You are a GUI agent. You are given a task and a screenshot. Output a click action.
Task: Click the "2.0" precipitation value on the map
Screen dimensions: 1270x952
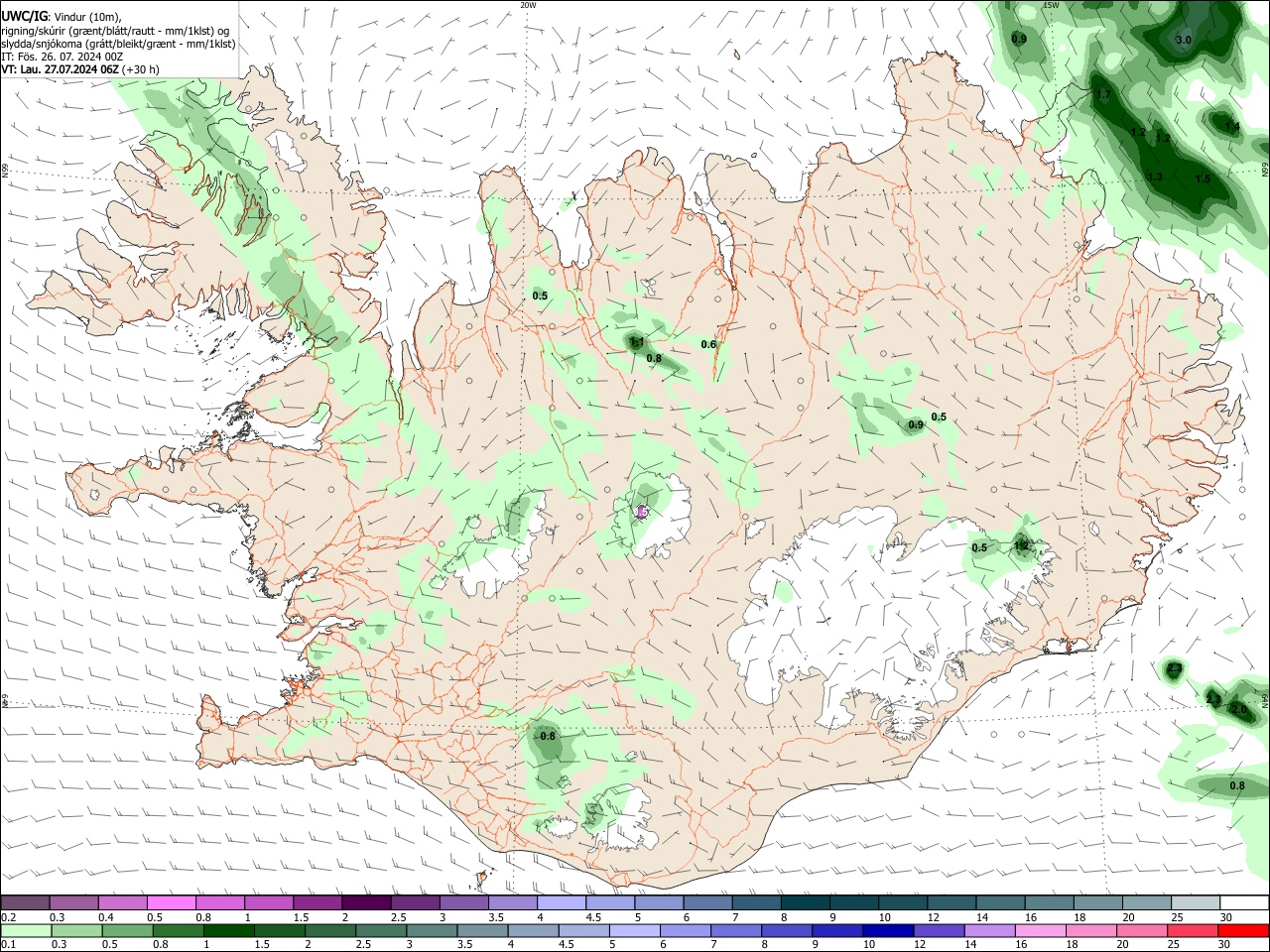coord(1238,709)
